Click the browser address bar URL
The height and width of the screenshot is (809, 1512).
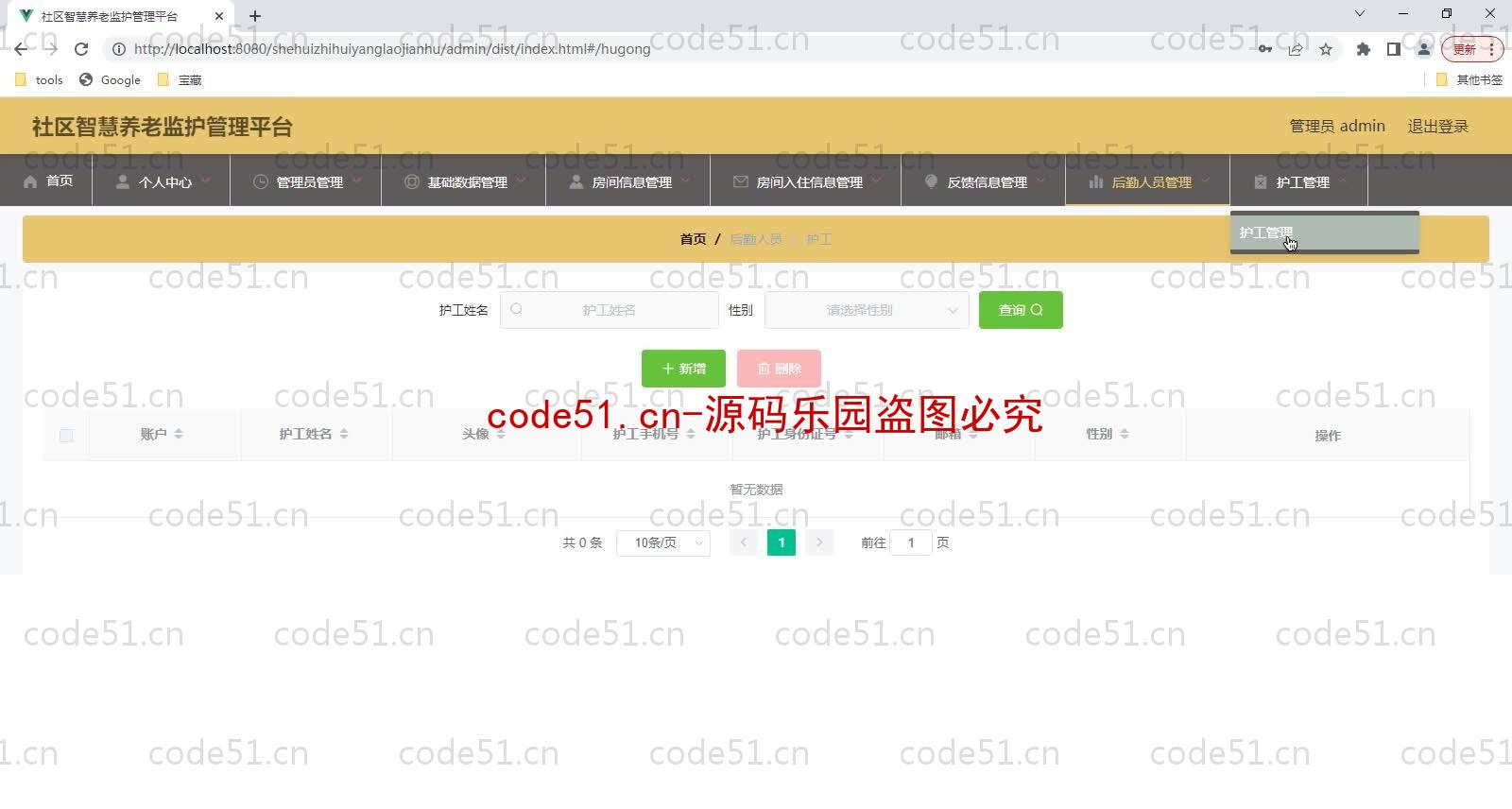point(392,49)
